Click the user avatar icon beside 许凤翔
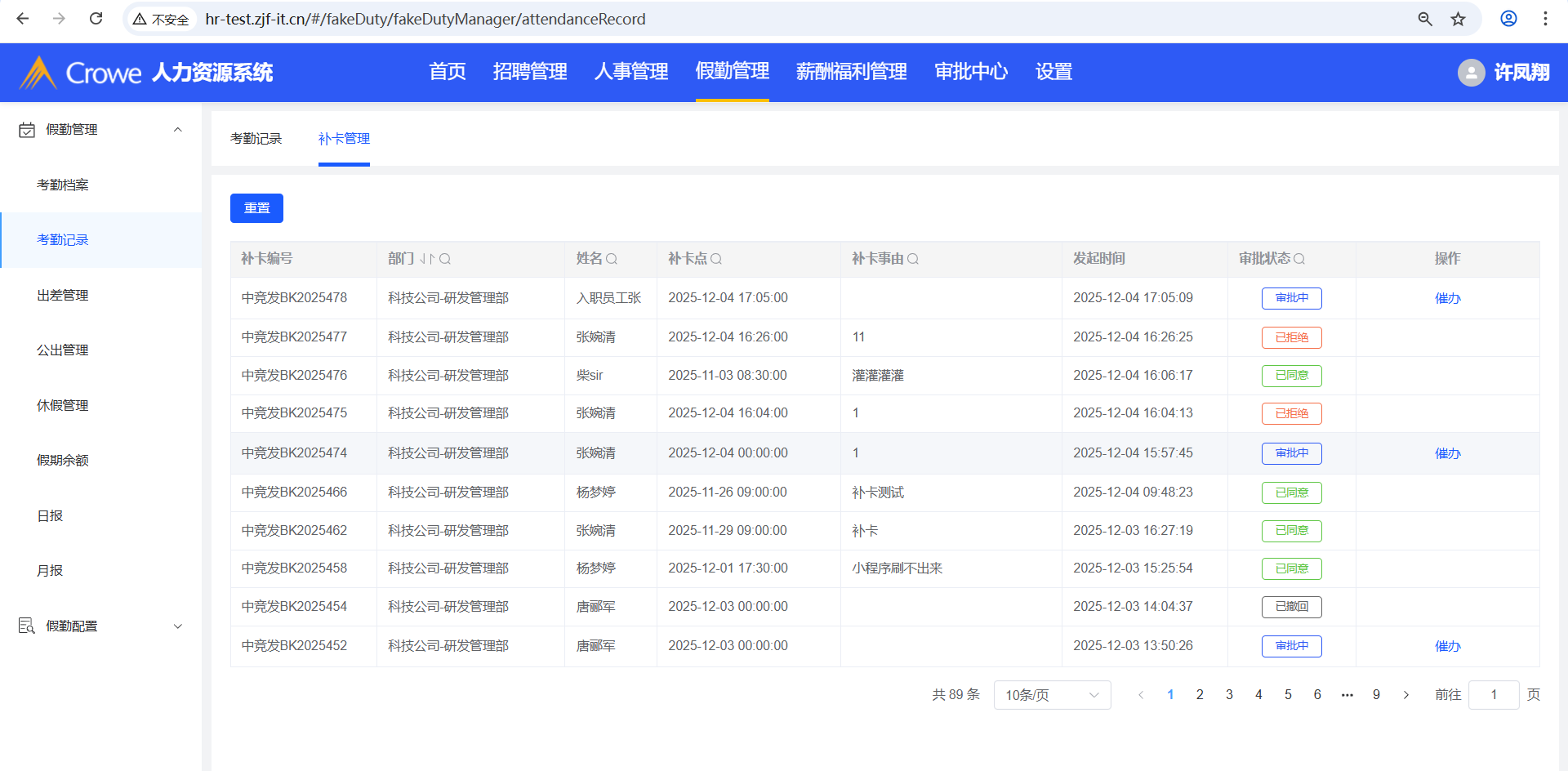The width and height of the screenshot is (1568, 771). (1471, 73)
